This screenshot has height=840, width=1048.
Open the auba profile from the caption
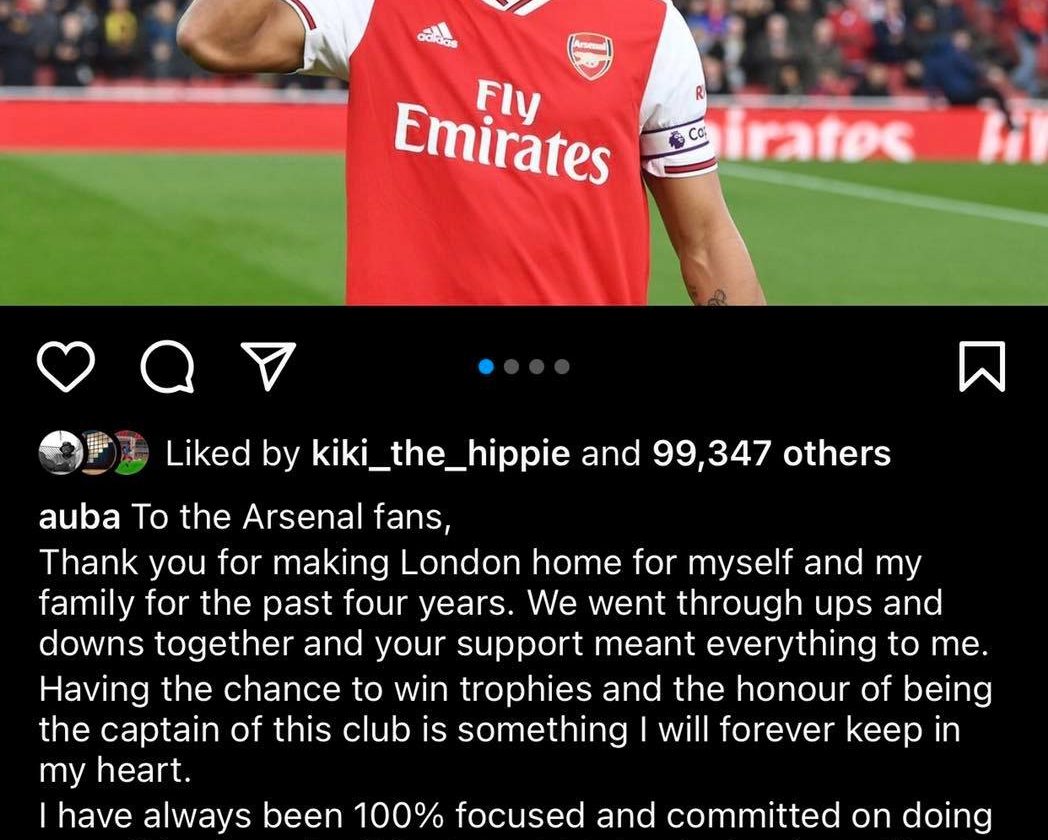(x=80, y=519)
